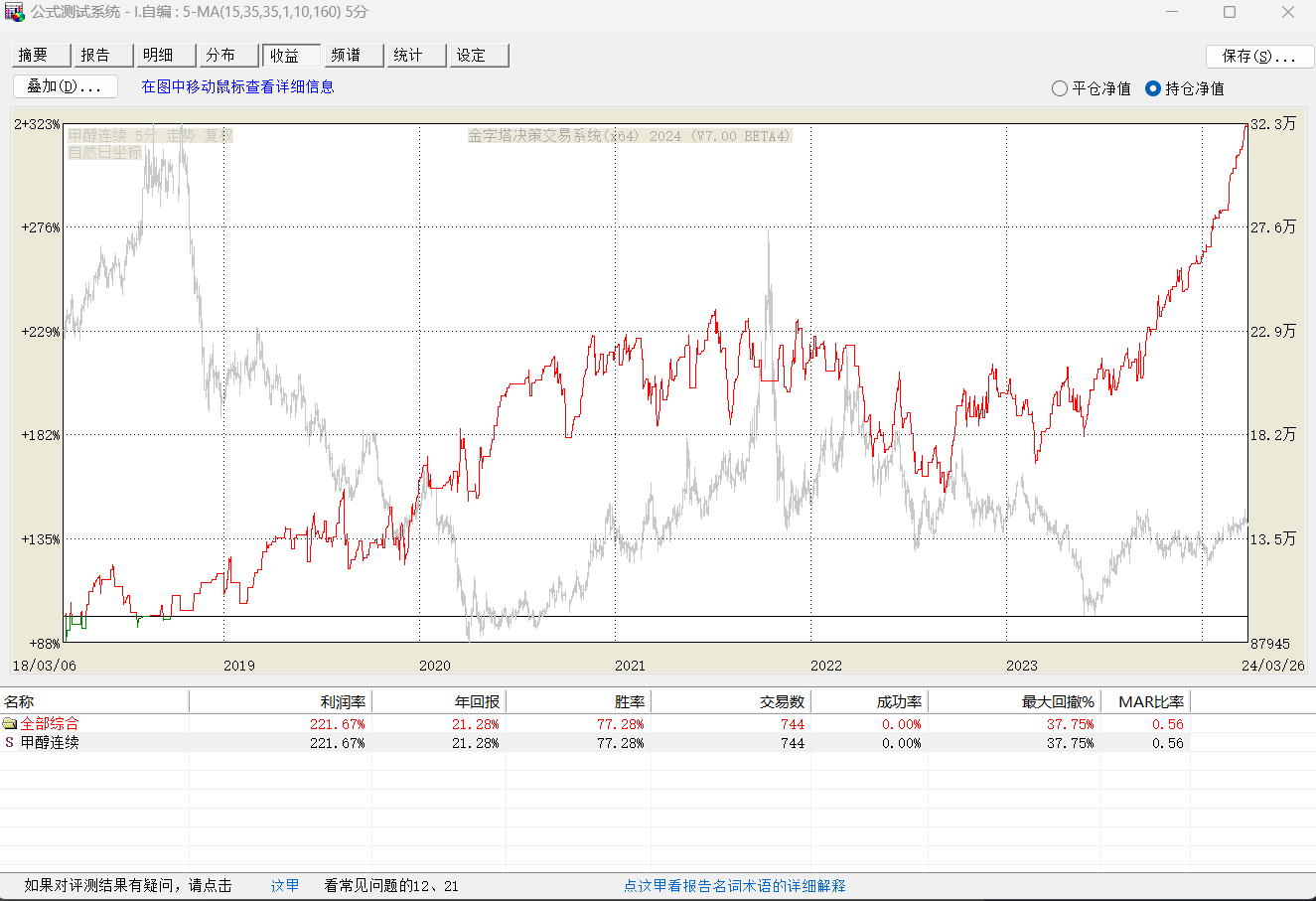Click the blue 在图中移动鼠标查看详细信息 hint text
Viewport: 1316px width, 901px height.
(237, 86)
